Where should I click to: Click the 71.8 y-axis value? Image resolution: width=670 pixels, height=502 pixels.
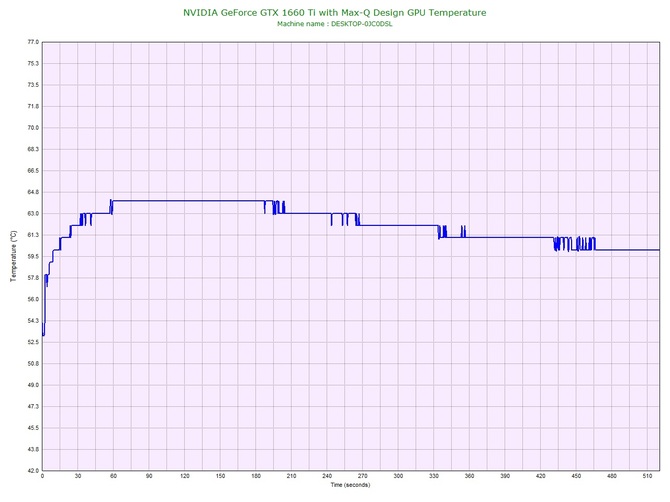[x=33, y=106]
